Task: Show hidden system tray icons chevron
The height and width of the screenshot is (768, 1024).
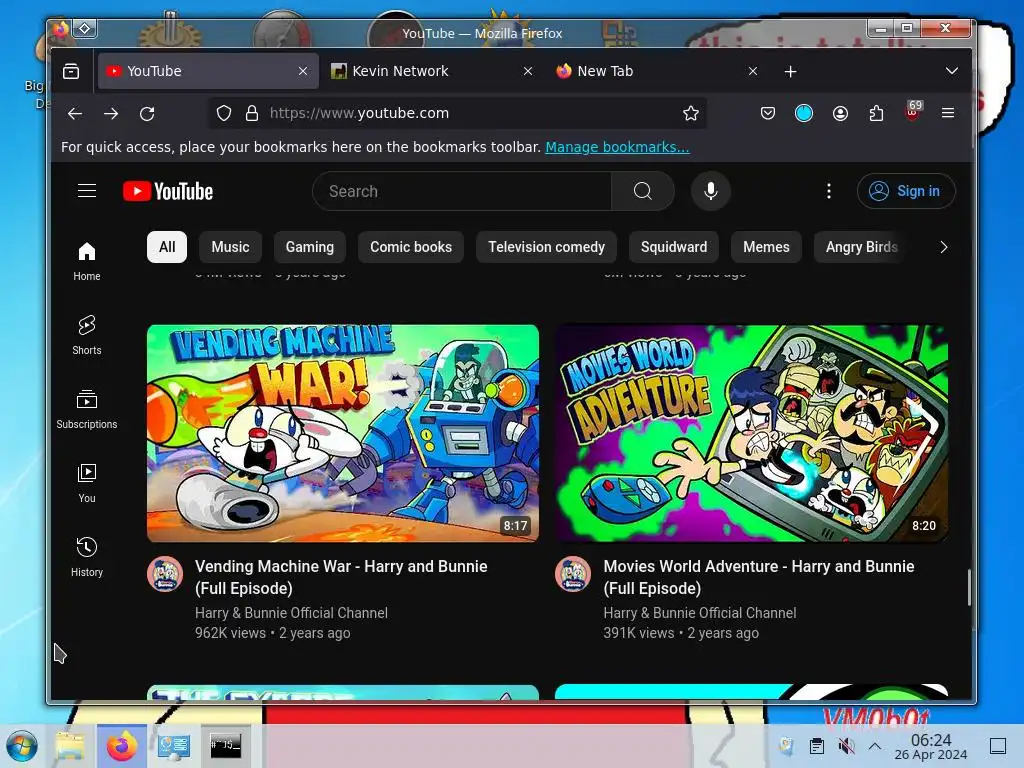Action: click(875, 746)
